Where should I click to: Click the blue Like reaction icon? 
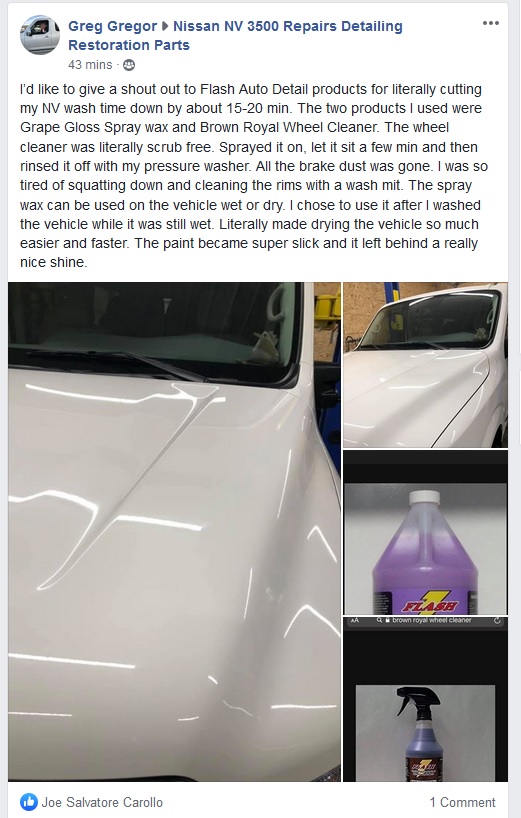pyautogui.click(x=29, y=802)
